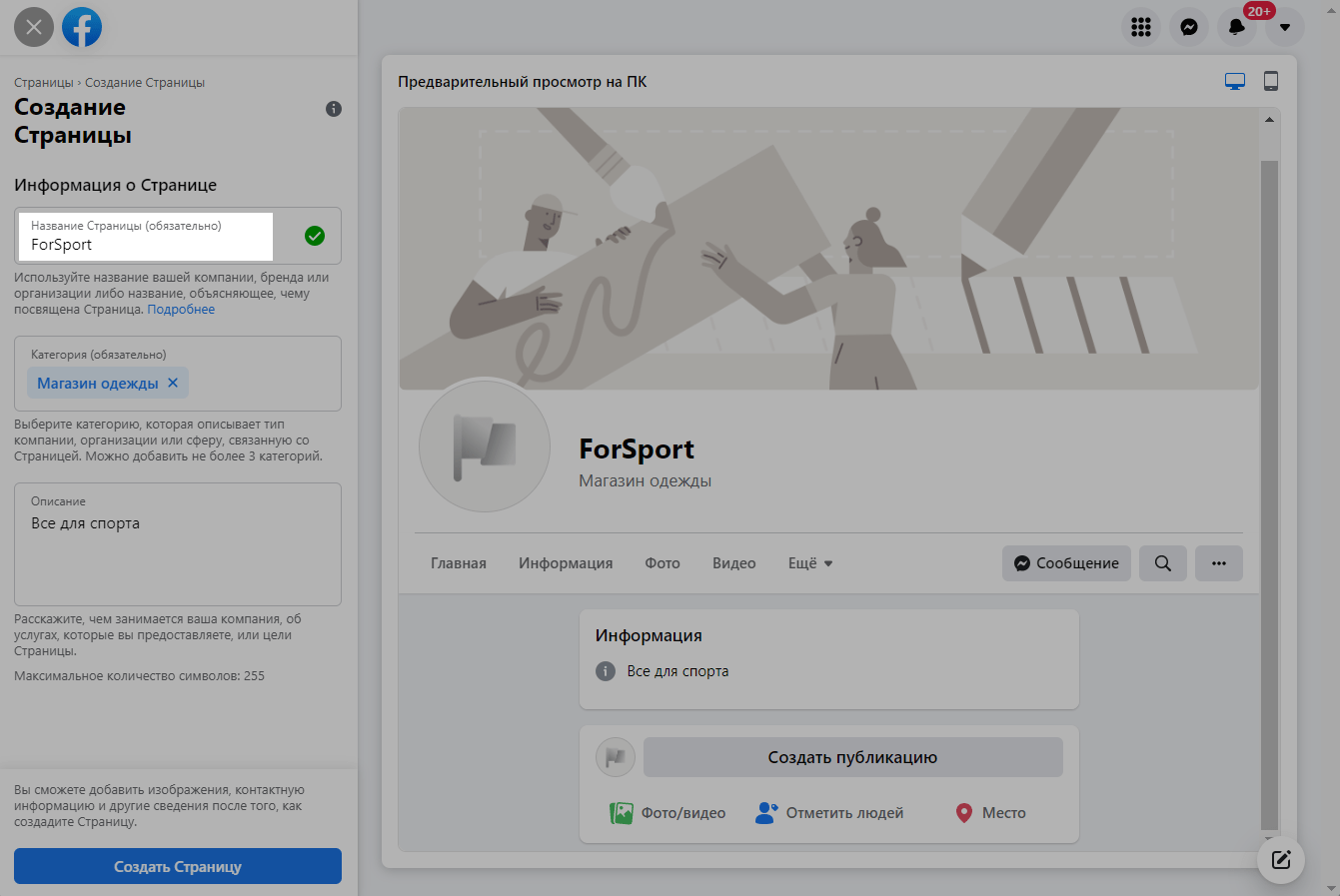Screen dimensions: 1340x896
Task: Click the Facebook logo icon
Action: tap(82, 27)
